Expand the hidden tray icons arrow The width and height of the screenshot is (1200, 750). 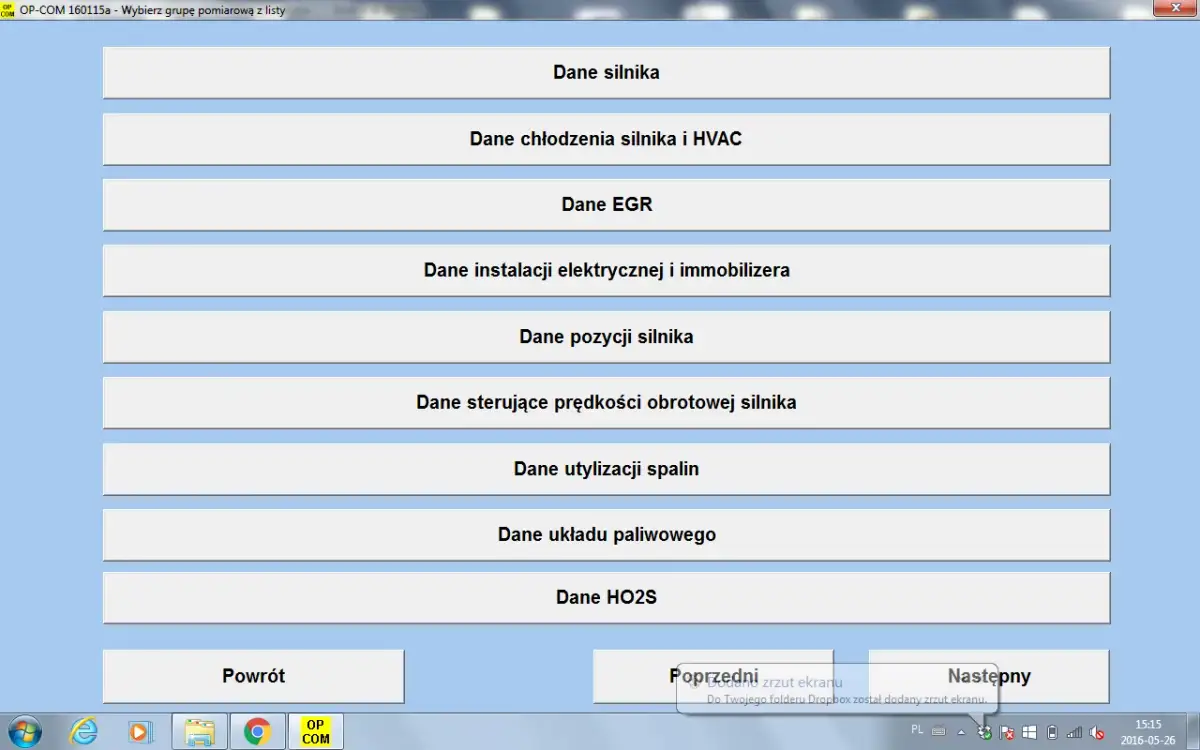pos(961,732)
